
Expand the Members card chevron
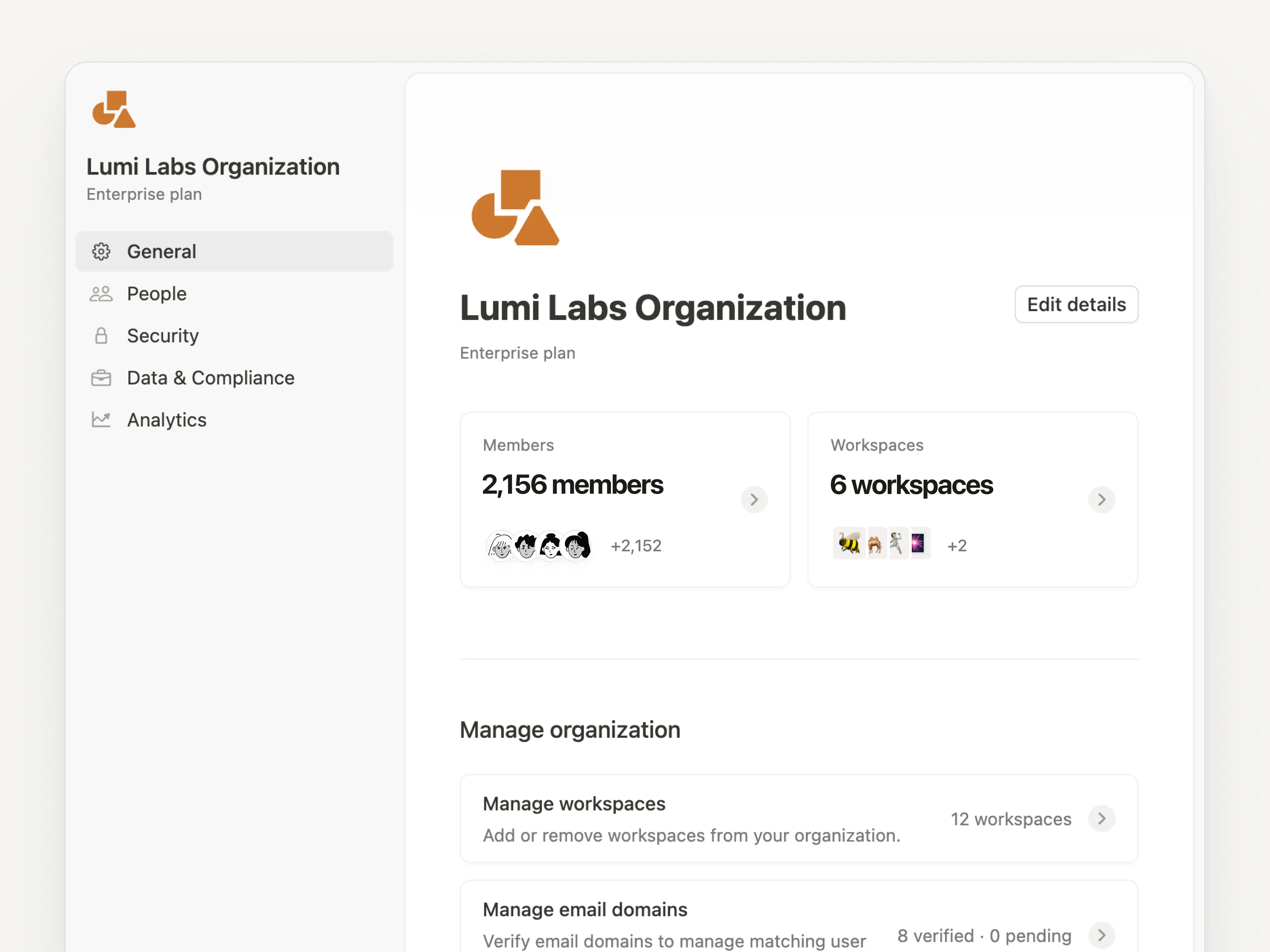pos(754,499)
